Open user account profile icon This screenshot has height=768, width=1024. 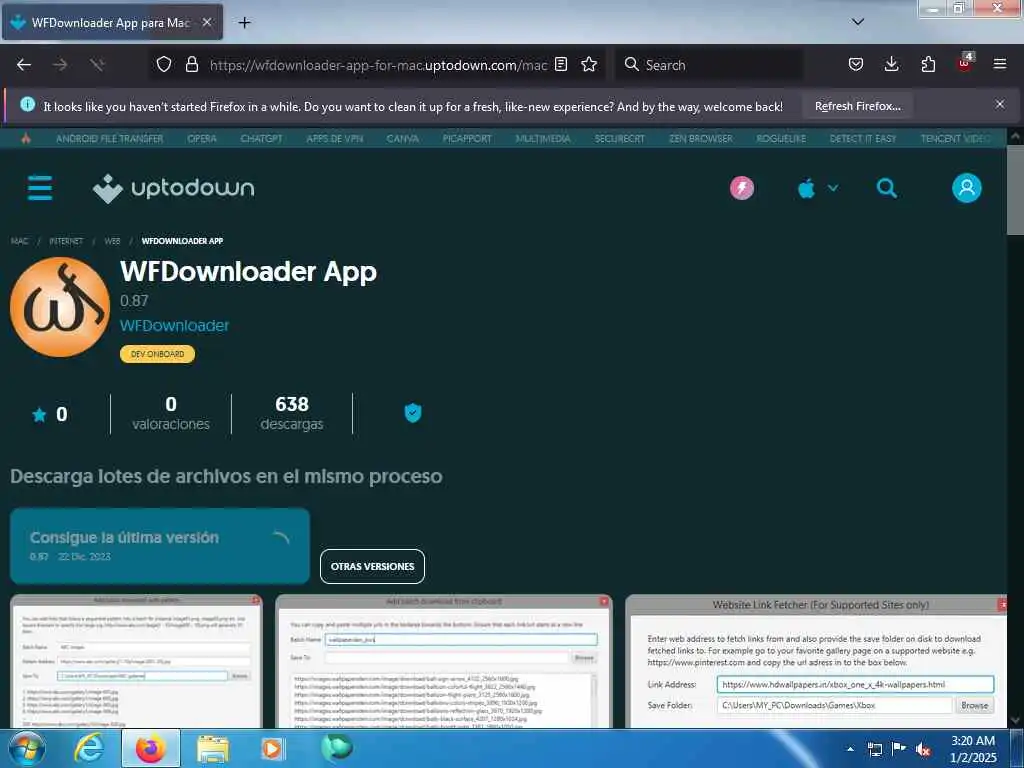(967, 188)
